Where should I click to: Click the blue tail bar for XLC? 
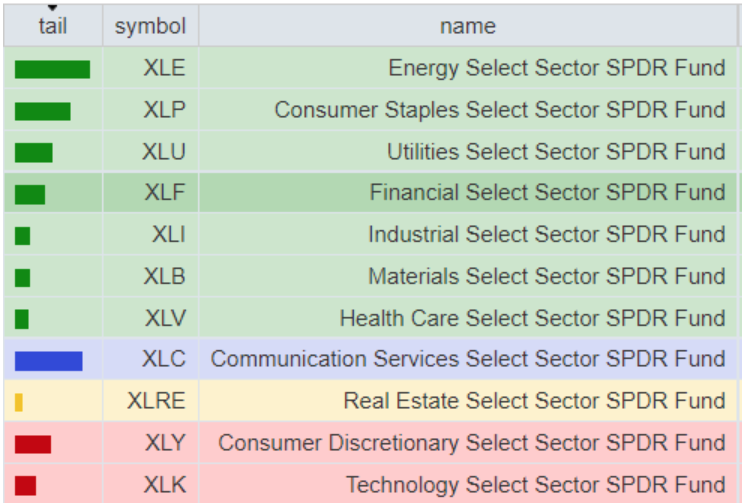point(48,360)
